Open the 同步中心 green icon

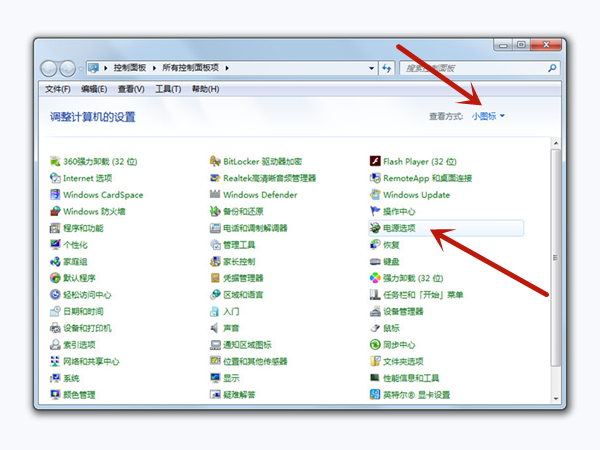point(375,345)
